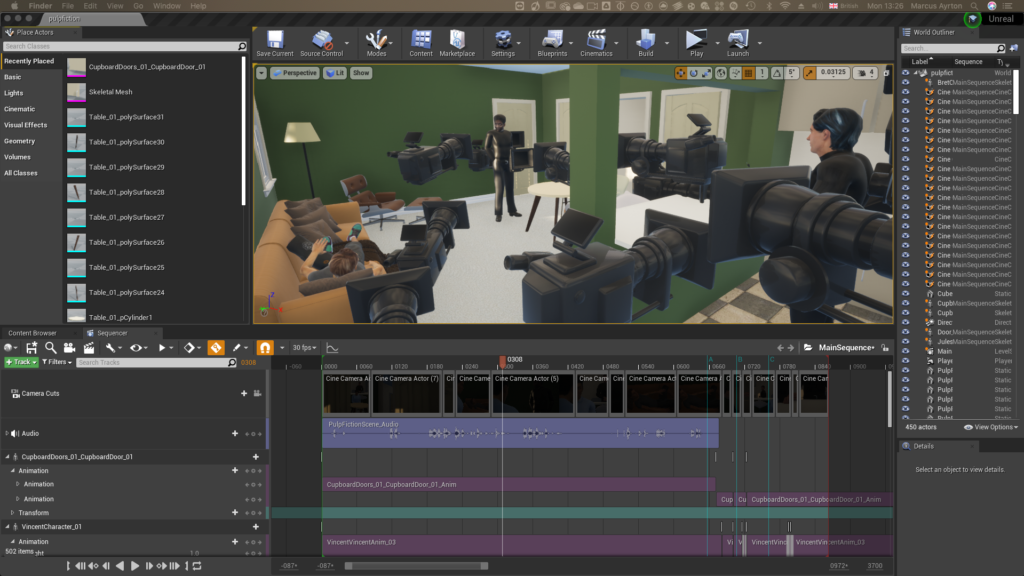Click Sequencer create camera icon

pos(69,348)
